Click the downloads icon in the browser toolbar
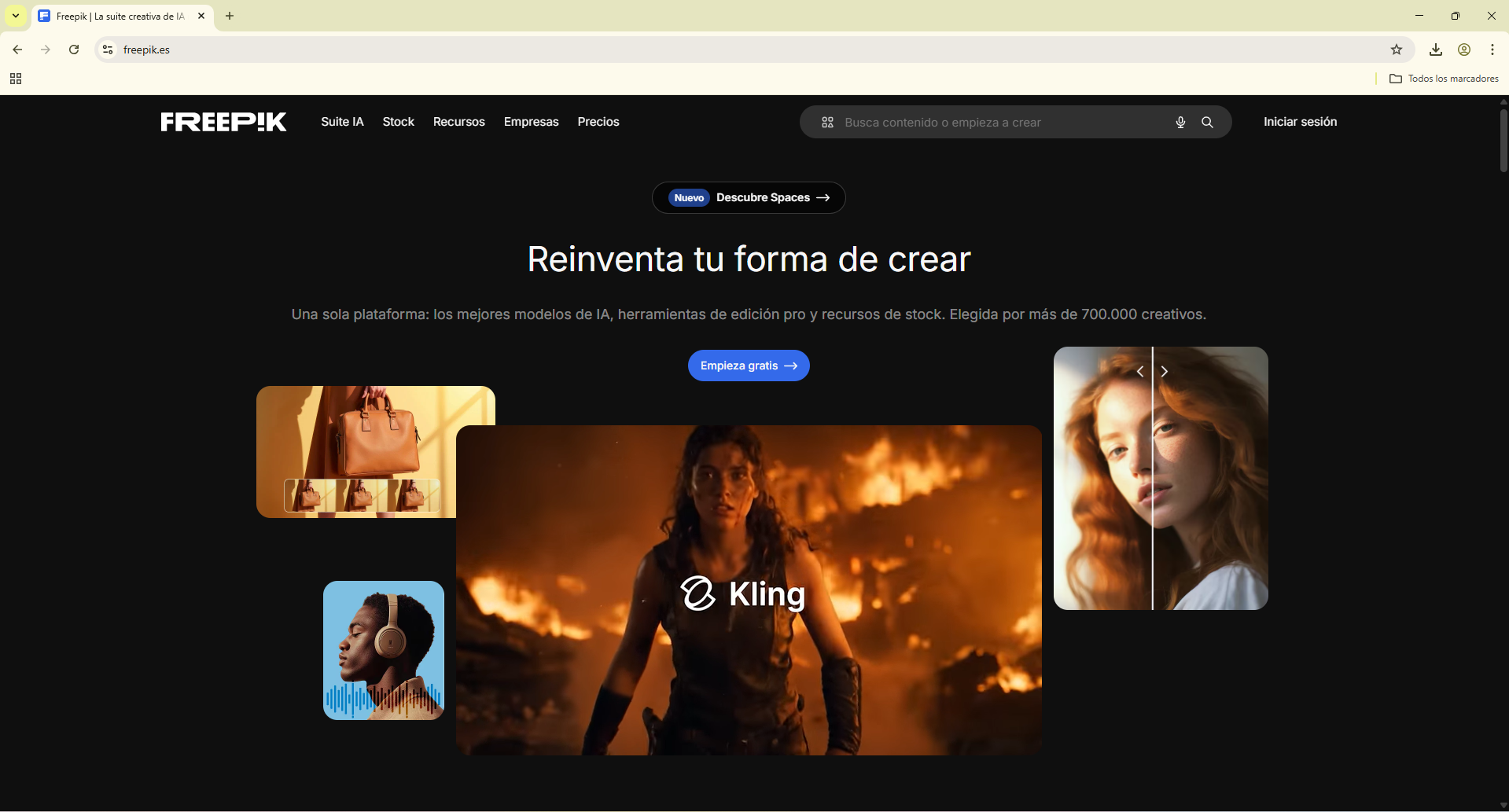 click(x=1435, y=50)
